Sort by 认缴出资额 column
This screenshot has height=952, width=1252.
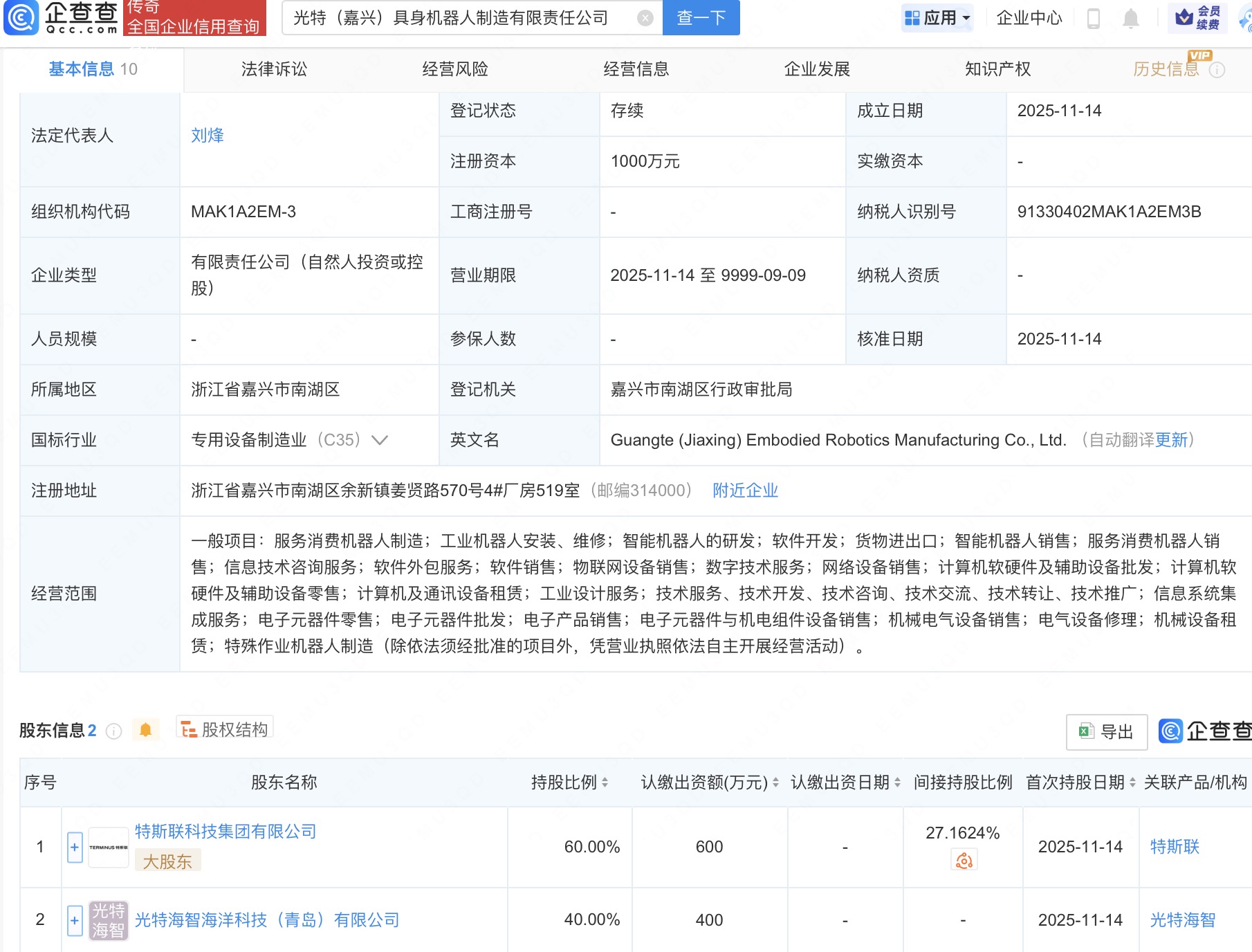775,782
